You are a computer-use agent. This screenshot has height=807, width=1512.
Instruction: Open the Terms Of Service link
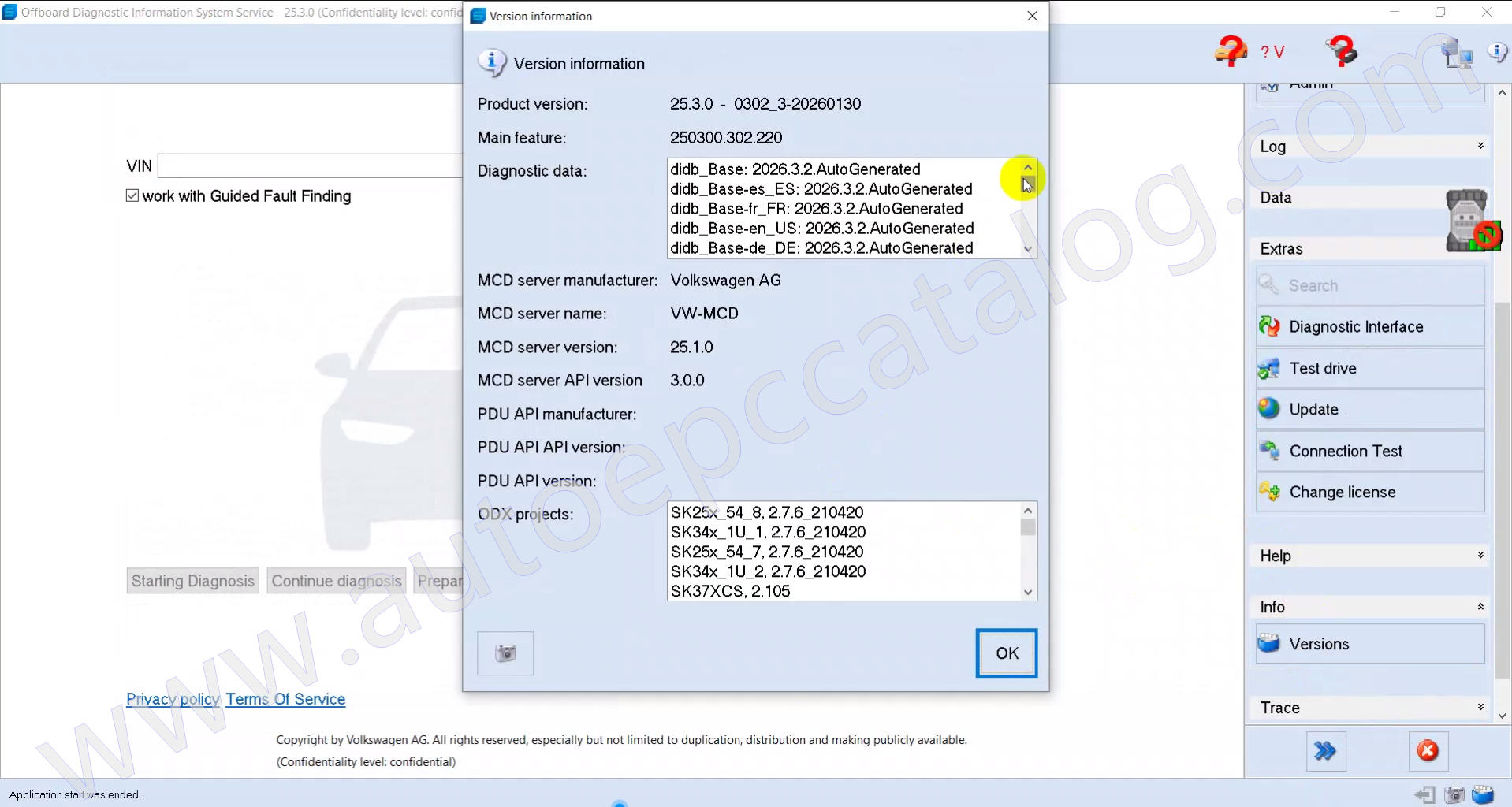(285, 699)
